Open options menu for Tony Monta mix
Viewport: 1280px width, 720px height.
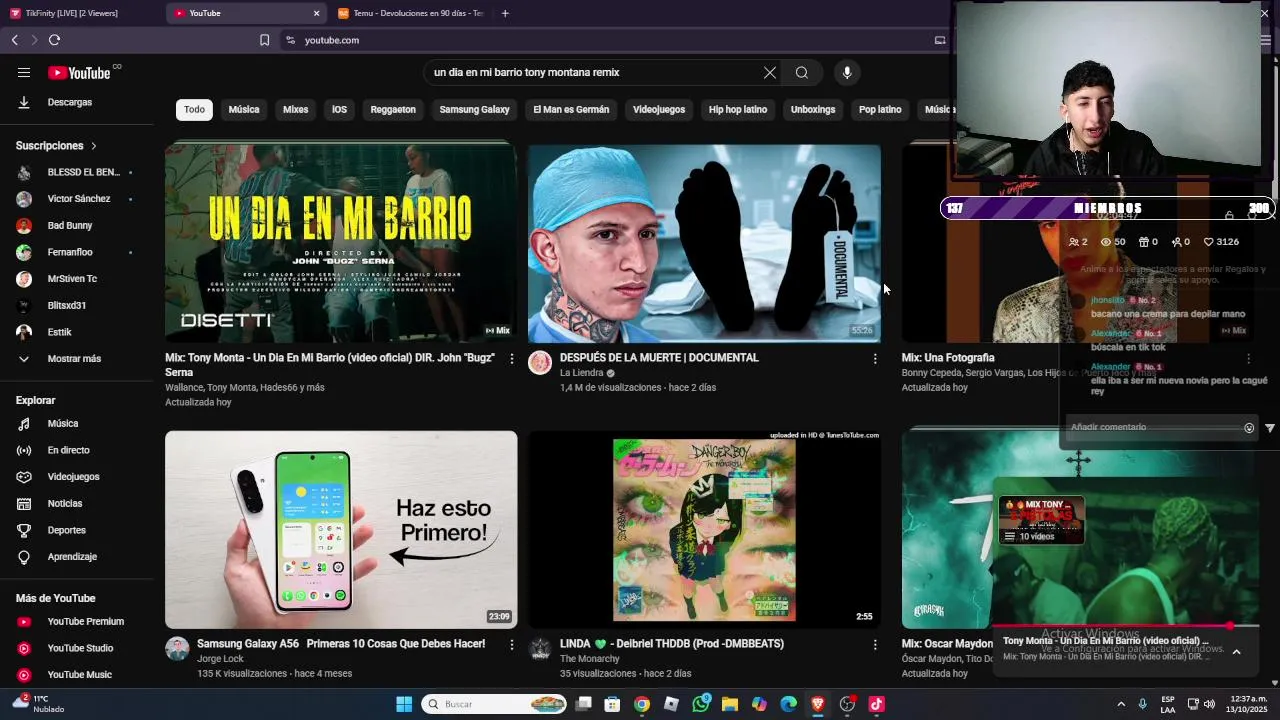512,358
